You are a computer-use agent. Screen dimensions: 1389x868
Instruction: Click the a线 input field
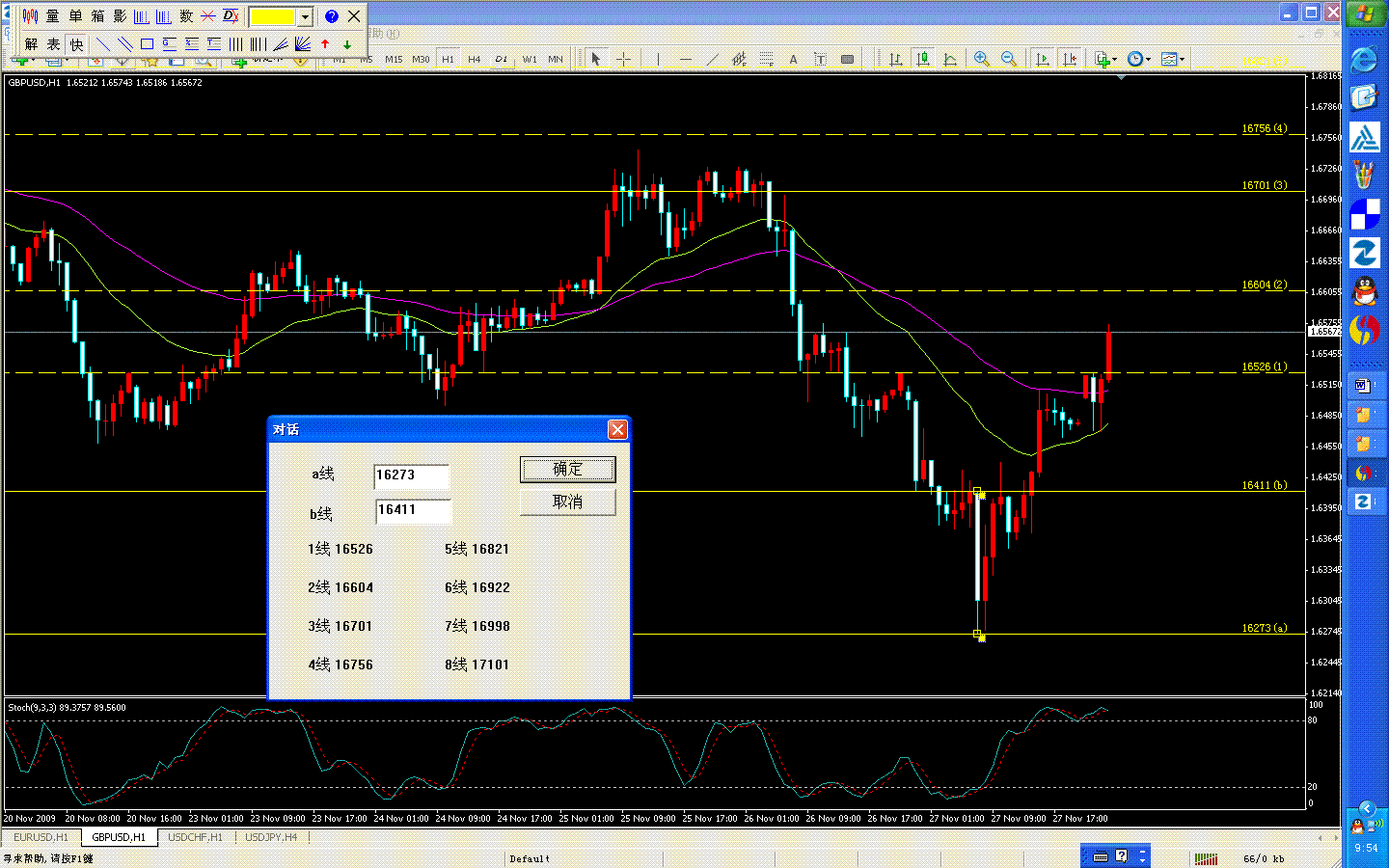click(x=412, y=476)
